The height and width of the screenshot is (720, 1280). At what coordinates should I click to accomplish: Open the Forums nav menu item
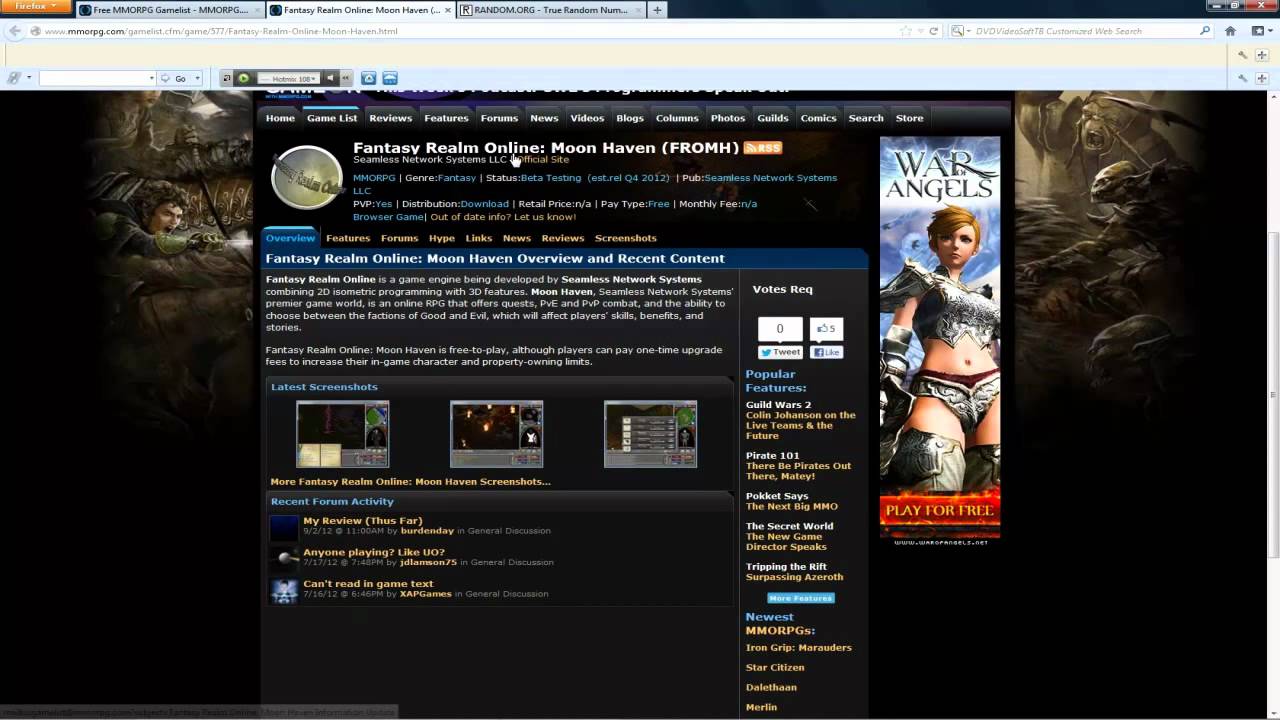tap(499, 118)
